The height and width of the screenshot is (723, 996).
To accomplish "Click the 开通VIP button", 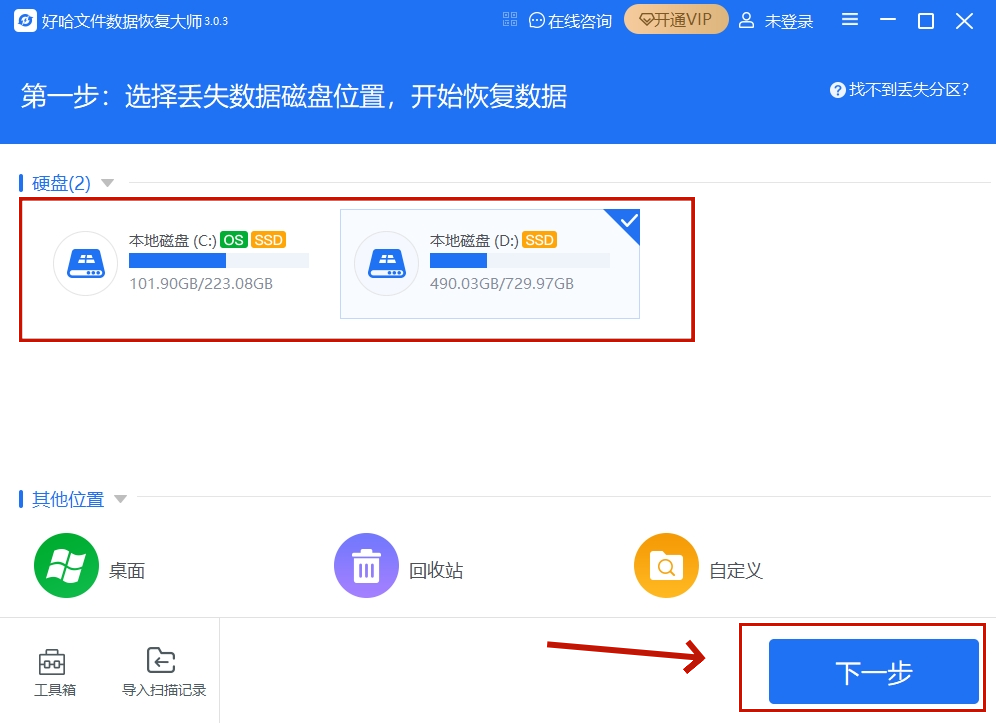I will (x=676, y=20).
